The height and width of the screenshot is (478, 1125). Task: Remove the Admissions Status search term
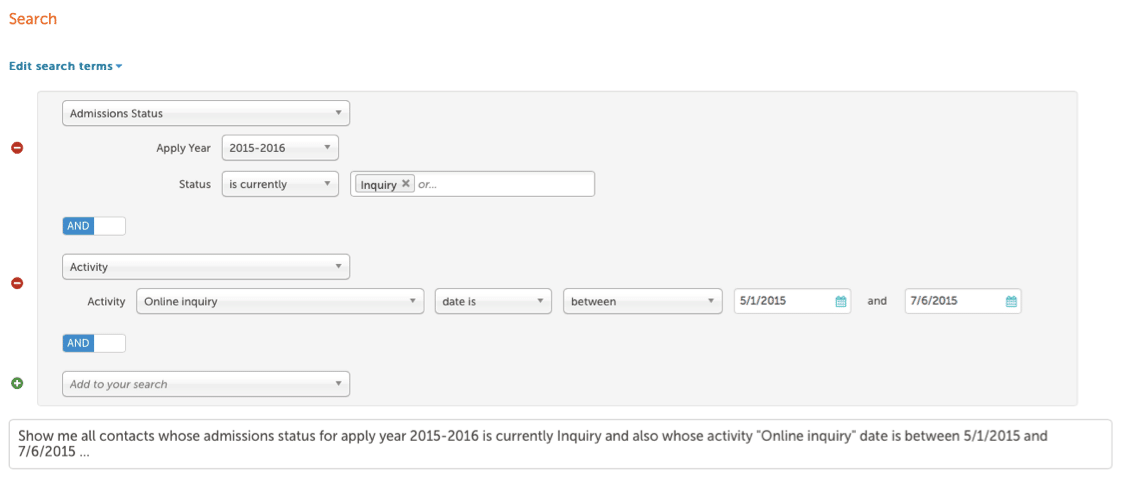[x=17, y=148]
